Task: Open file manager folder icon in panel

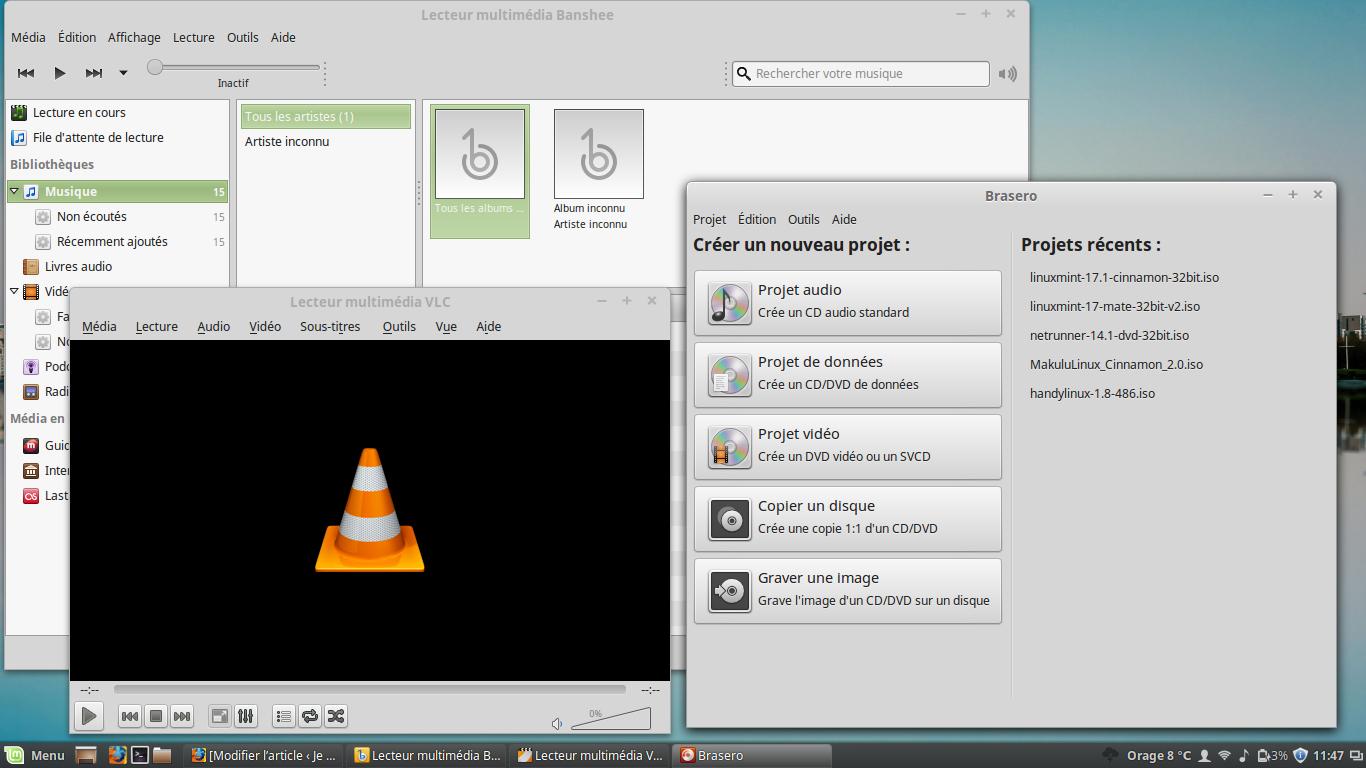Action: (163, 755)
